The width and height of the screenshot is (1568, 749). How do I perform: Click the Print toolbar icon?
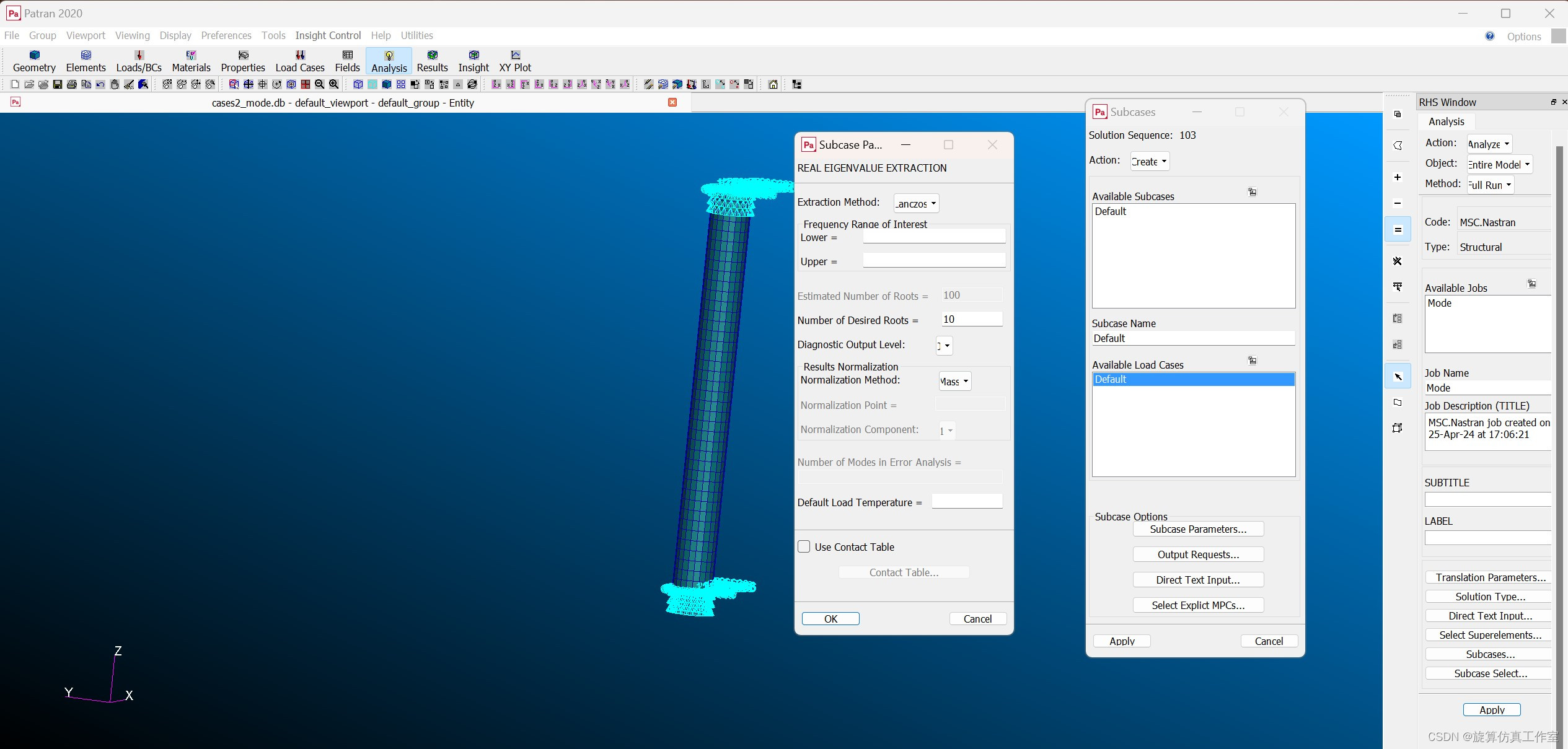(72, 84)
